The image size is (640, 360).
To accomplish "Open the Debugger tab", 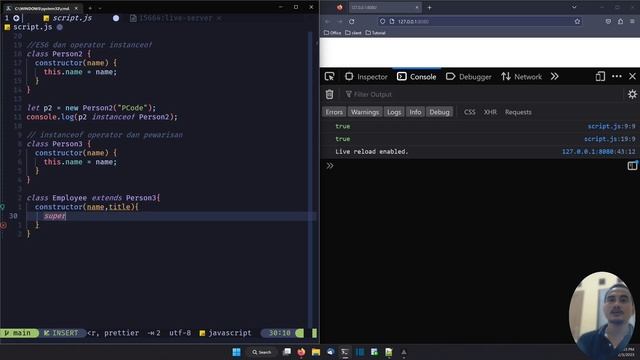I will coord(469,76).
